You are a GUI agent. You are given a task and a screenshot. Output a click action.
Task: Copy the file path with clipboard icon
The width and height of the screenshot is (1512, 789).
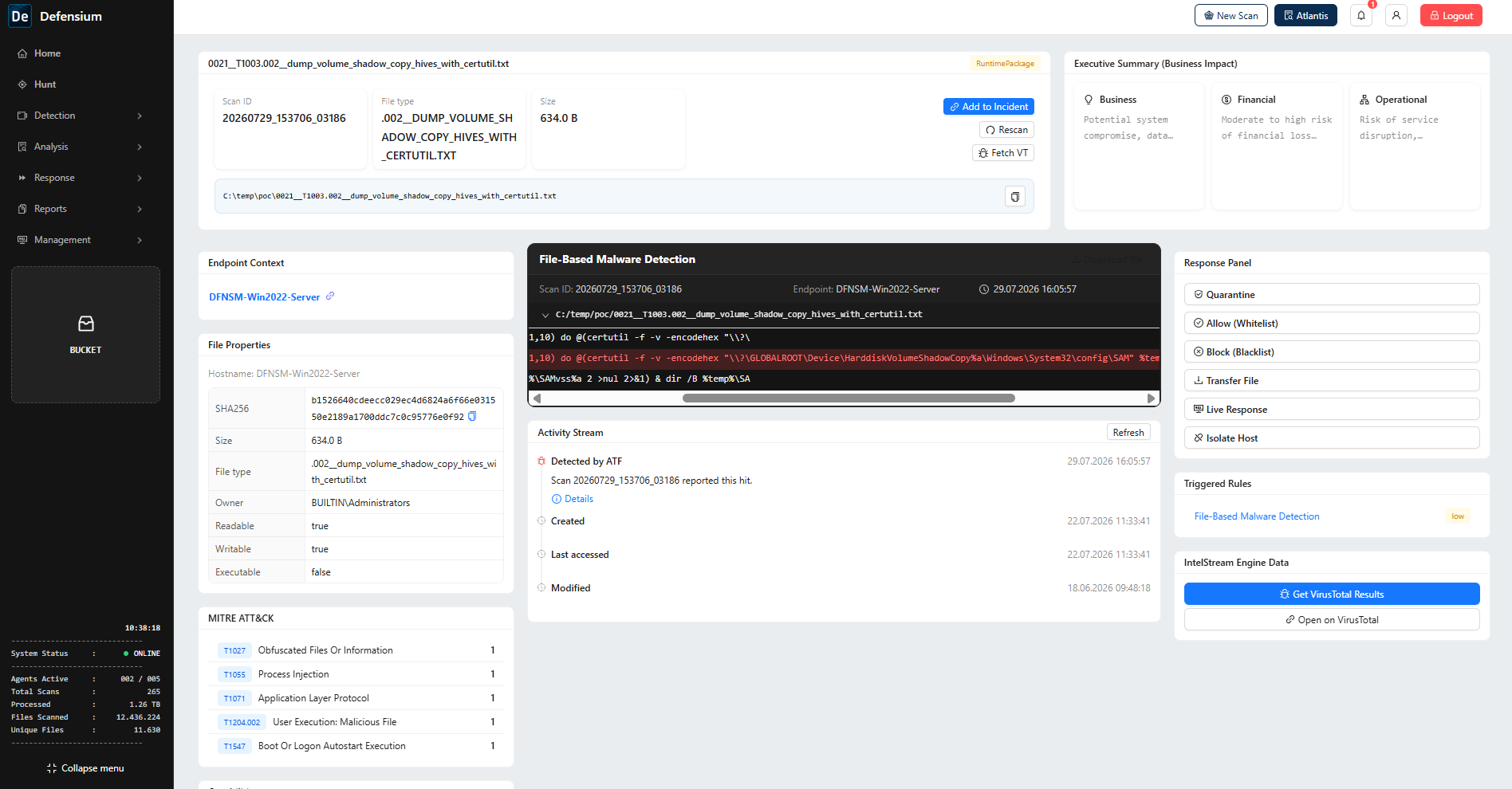point(1015,196)
